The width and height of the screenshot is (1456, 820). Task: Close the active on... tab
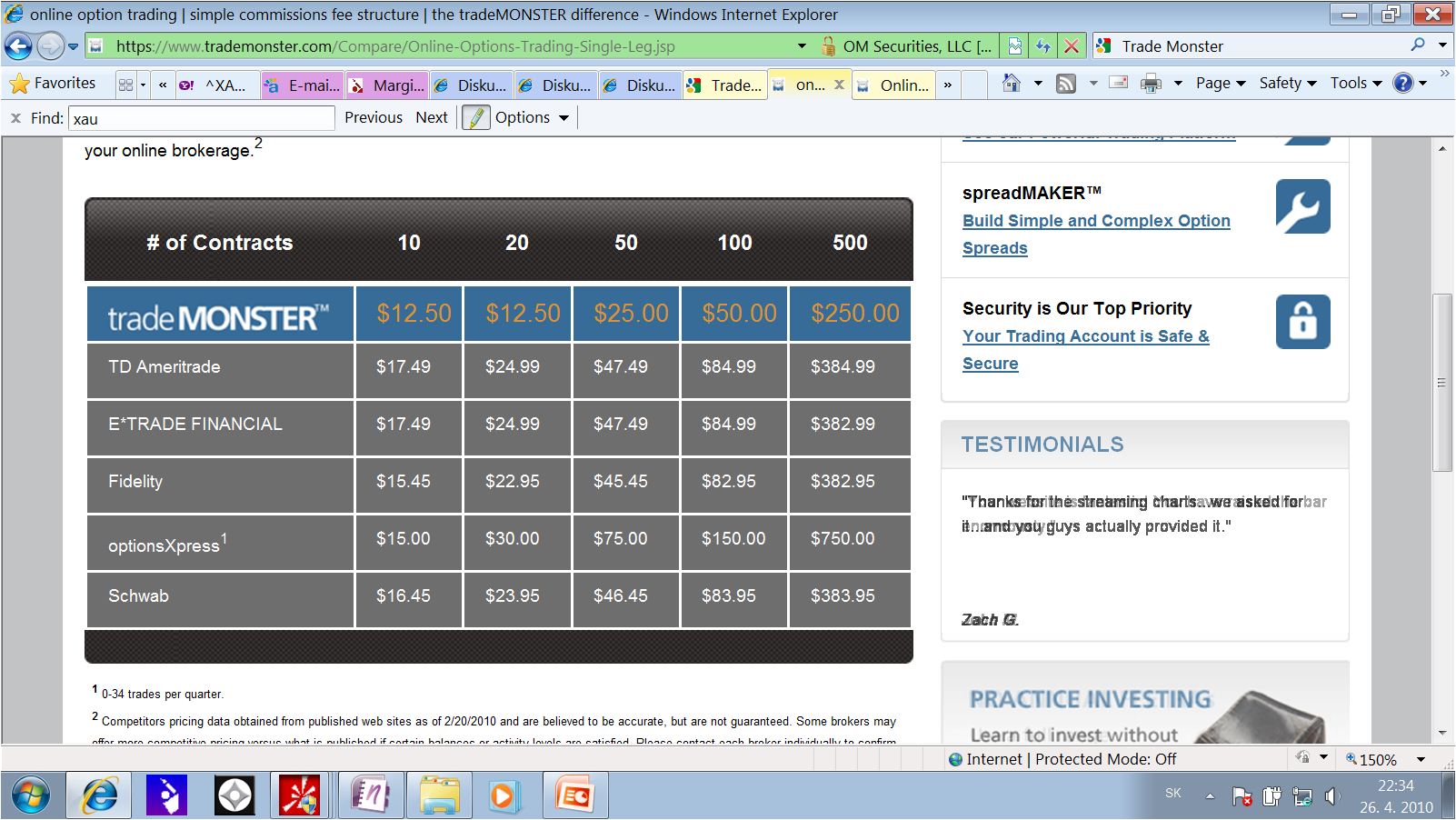click(x=839, y=85)
